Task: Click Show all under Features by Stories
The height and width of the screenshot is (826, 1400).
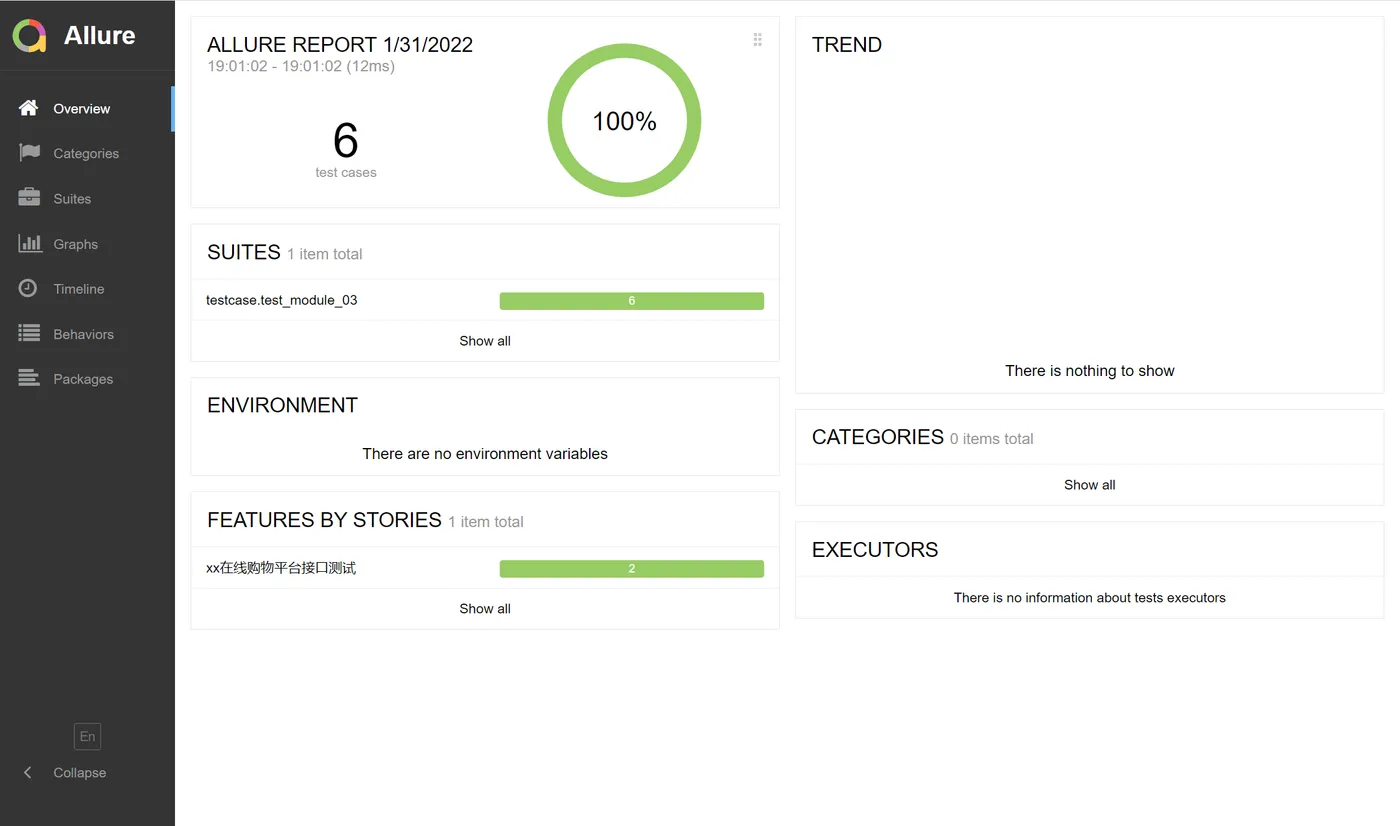Action: [485, 608]
